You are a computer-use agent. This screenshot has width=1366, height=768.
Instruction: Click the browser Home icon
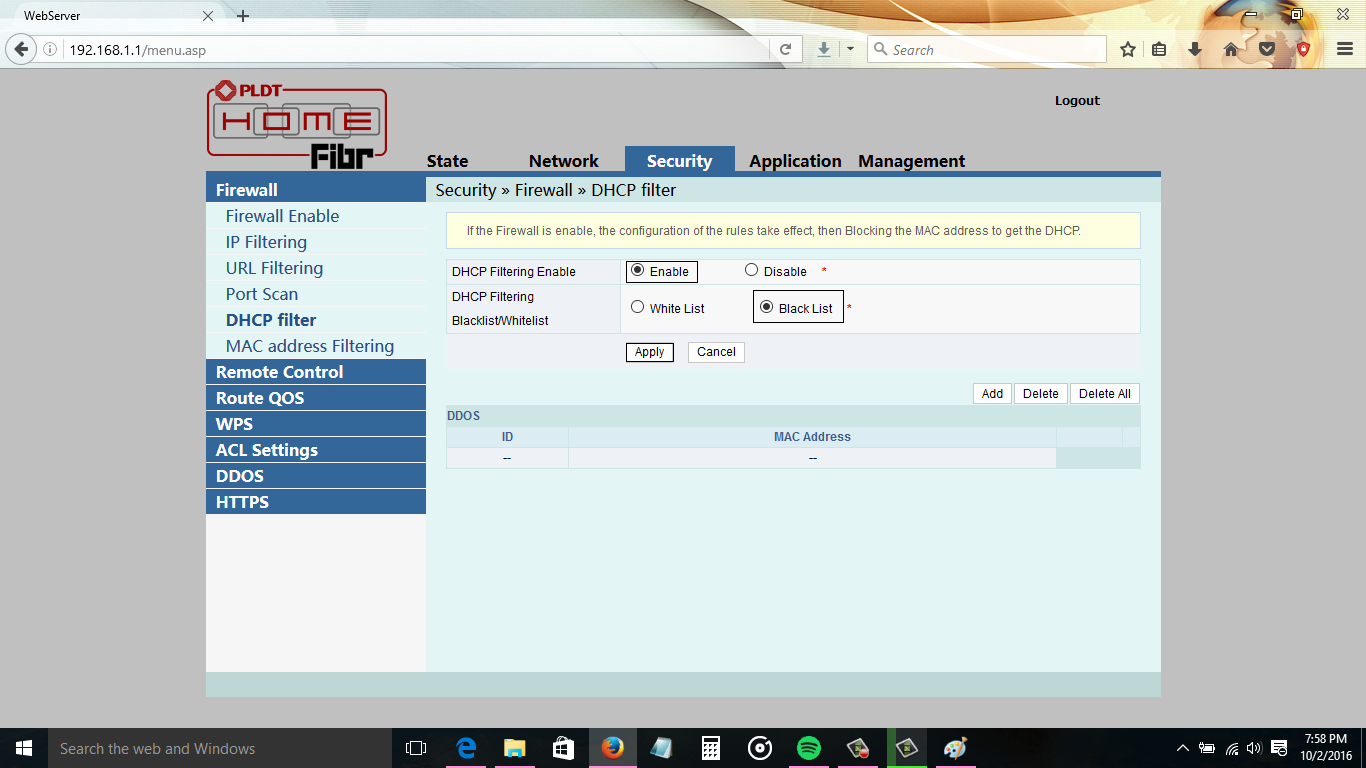point(1231,48)
